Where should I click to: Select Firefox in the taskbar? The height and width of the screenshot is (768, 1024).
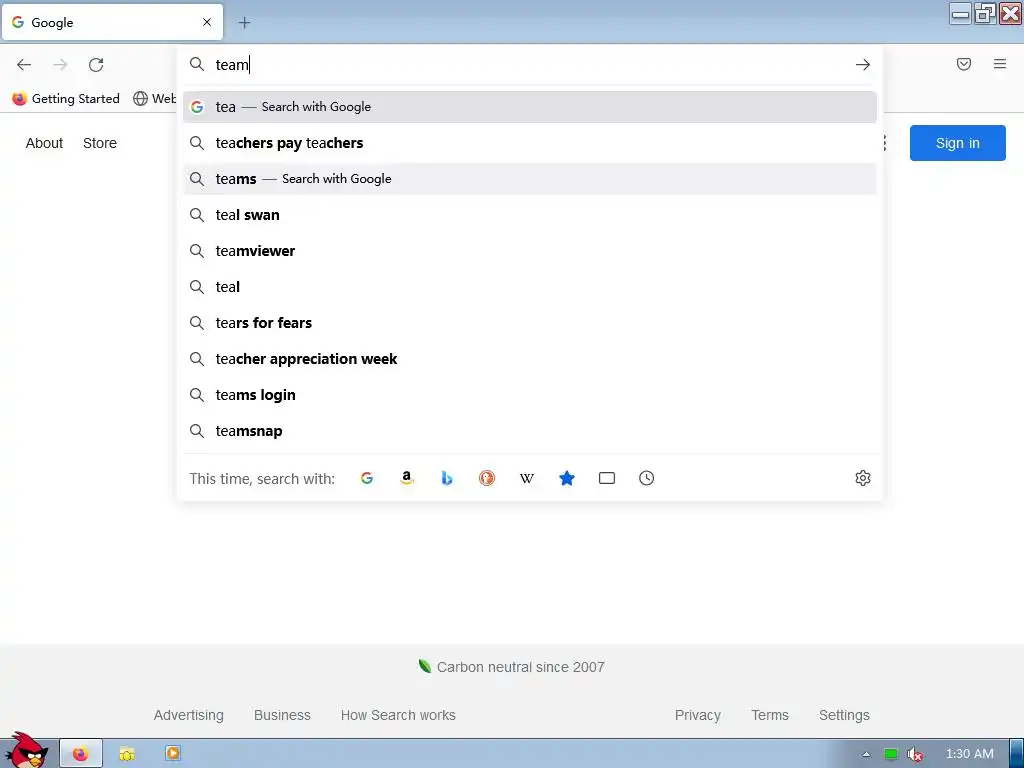click(81, 754)
